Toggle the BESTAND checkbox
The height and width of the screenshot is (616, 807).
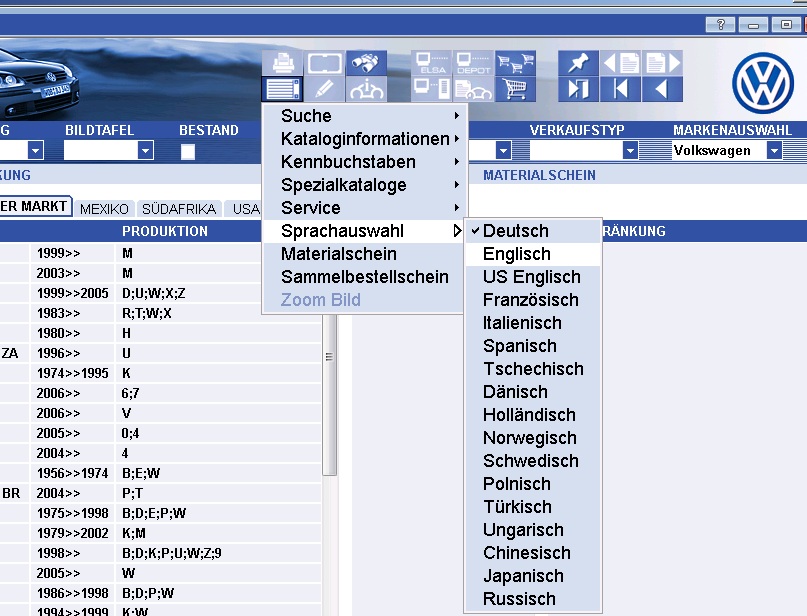tap(187, 152)
